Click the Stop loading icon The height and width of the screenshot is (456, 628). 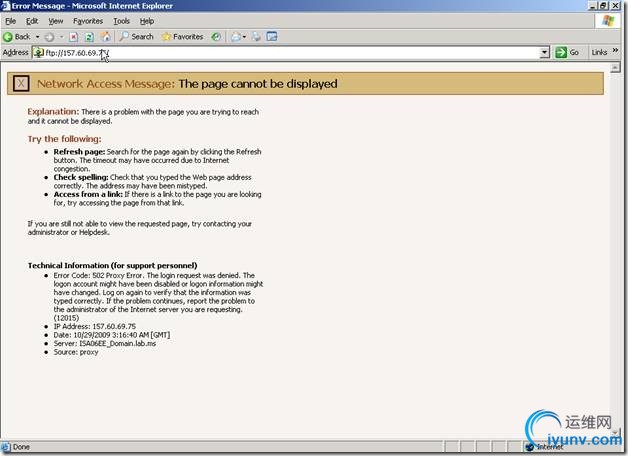(x=73, y=37)
